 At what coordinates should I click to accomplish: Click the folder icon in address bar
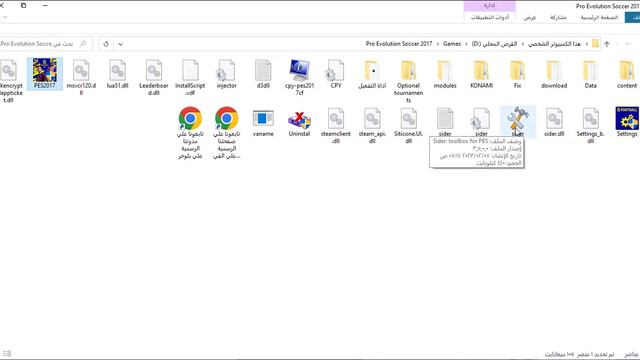pyautogui.click(x=596, y=44)
